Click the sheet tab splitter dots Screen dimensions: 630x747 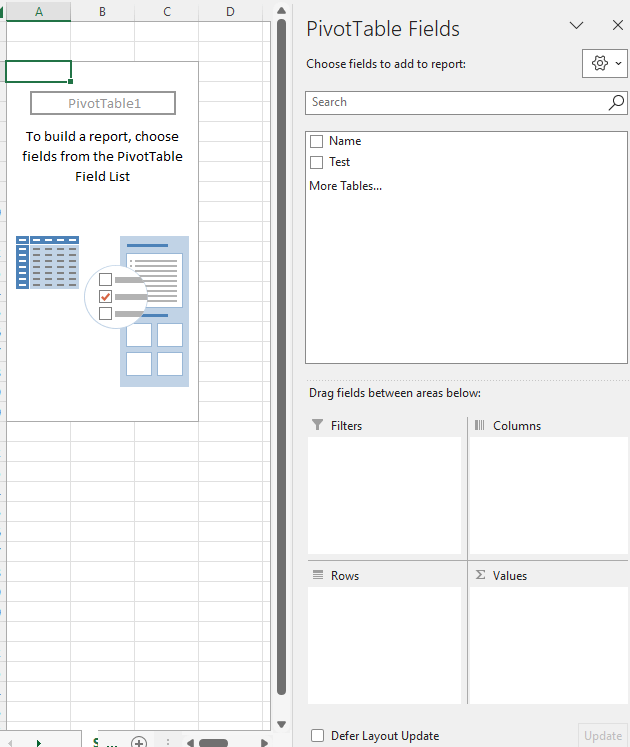point(168,742)
